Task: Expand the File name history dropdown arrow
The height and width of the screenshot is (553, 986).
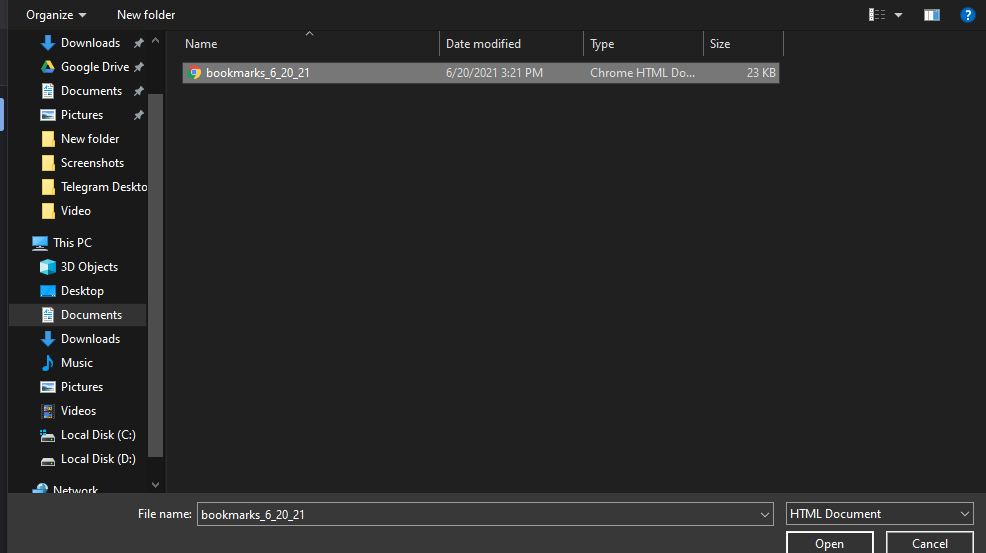Action: click(765, 515)
